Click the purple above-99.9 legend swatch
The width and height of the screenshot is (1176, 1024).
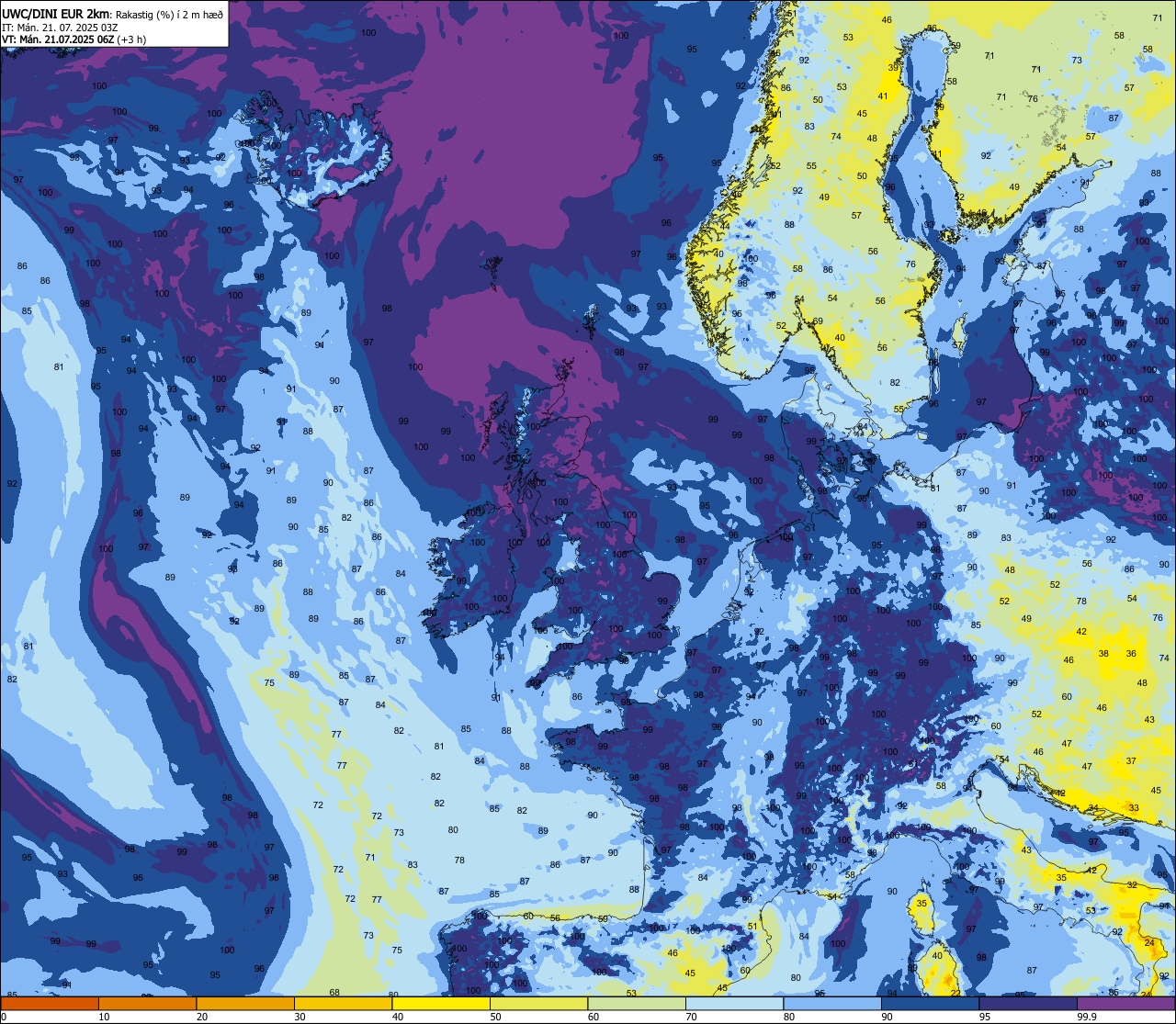(1125, 1003)
